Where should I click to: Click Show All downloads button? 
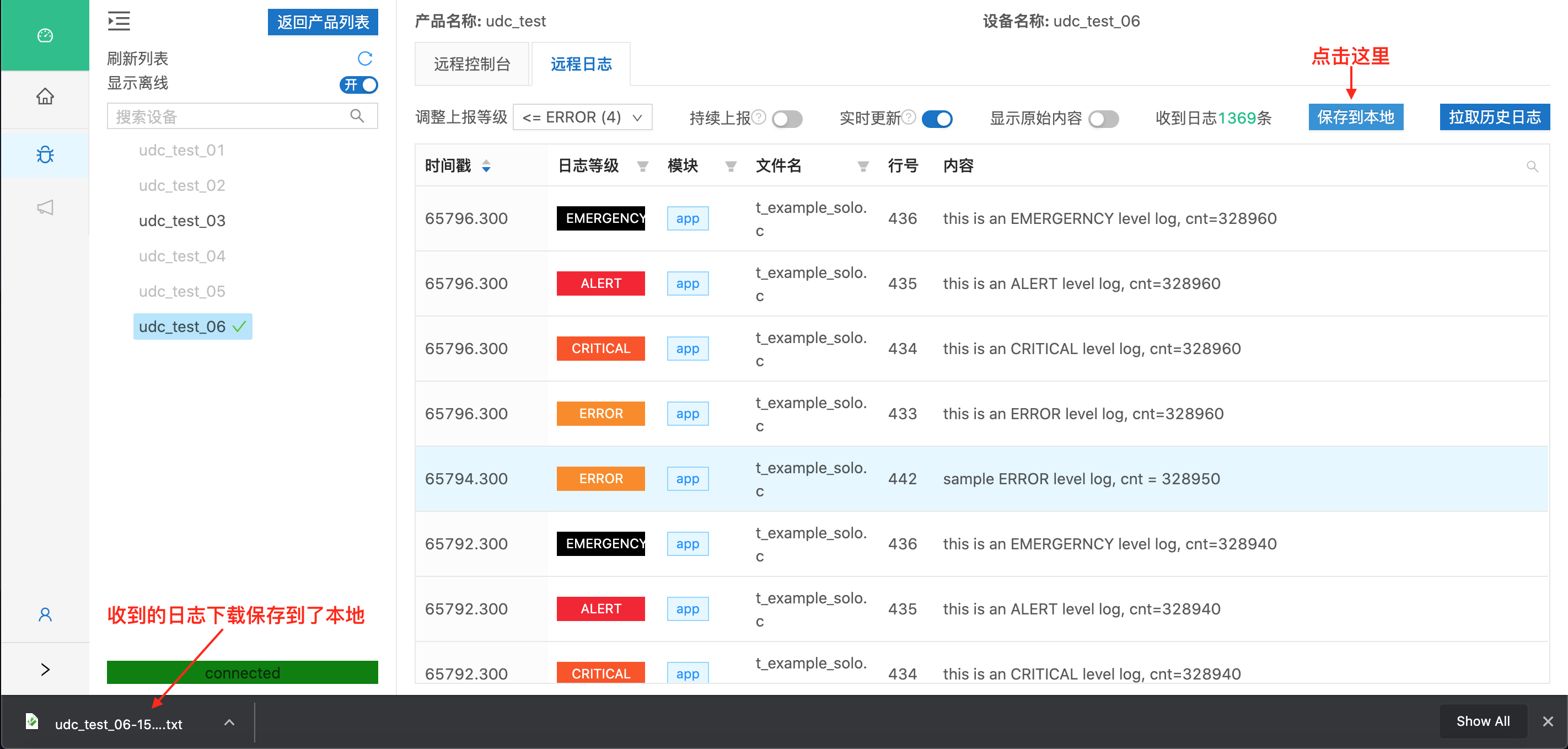[1483, 721]
